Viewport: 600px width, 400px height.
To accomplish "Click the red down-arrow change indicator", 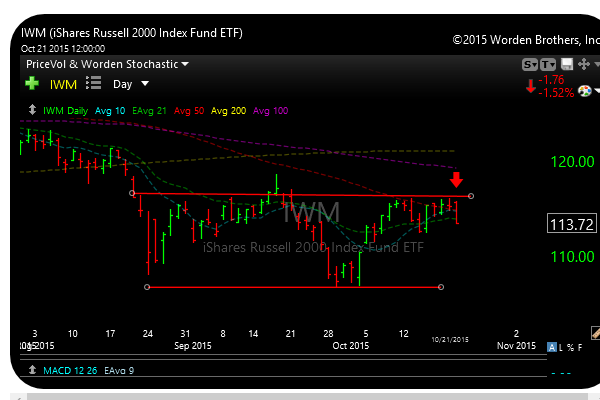I will [530, 86].
